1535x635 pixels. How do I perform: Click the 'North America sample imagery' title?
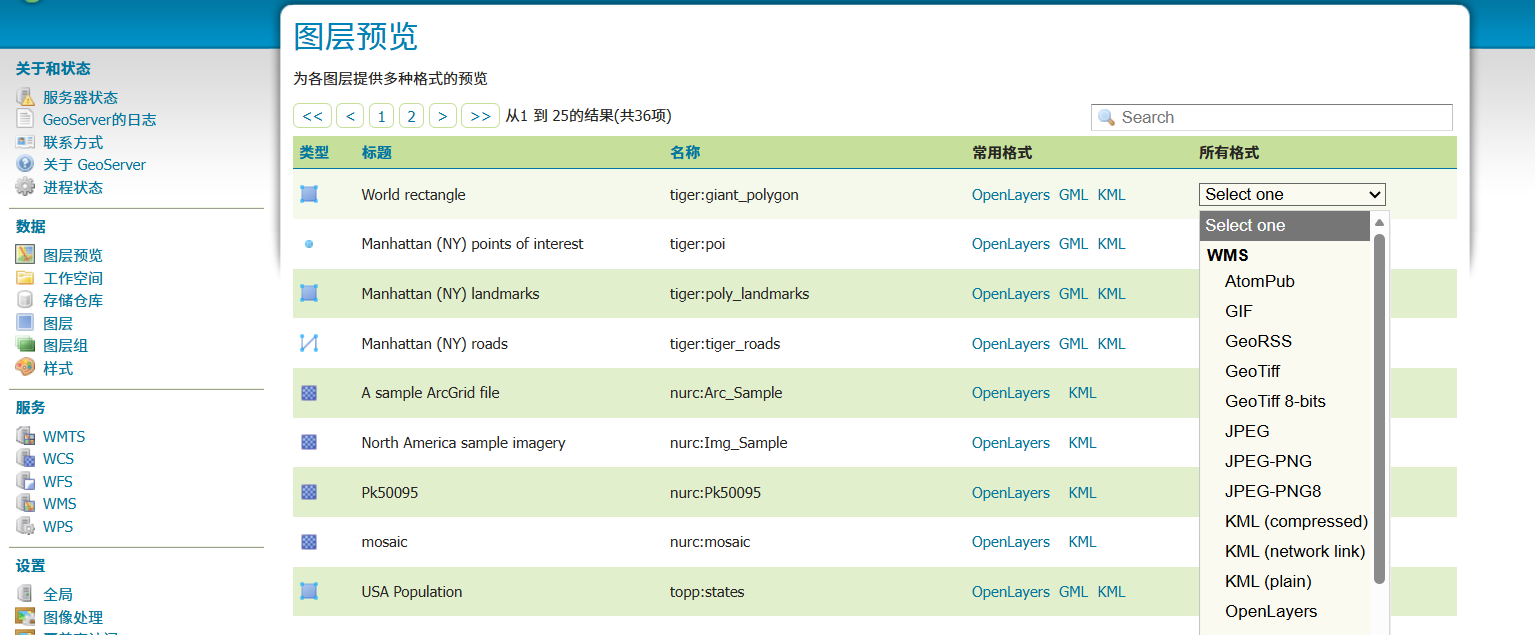click(x=463, y=442)
